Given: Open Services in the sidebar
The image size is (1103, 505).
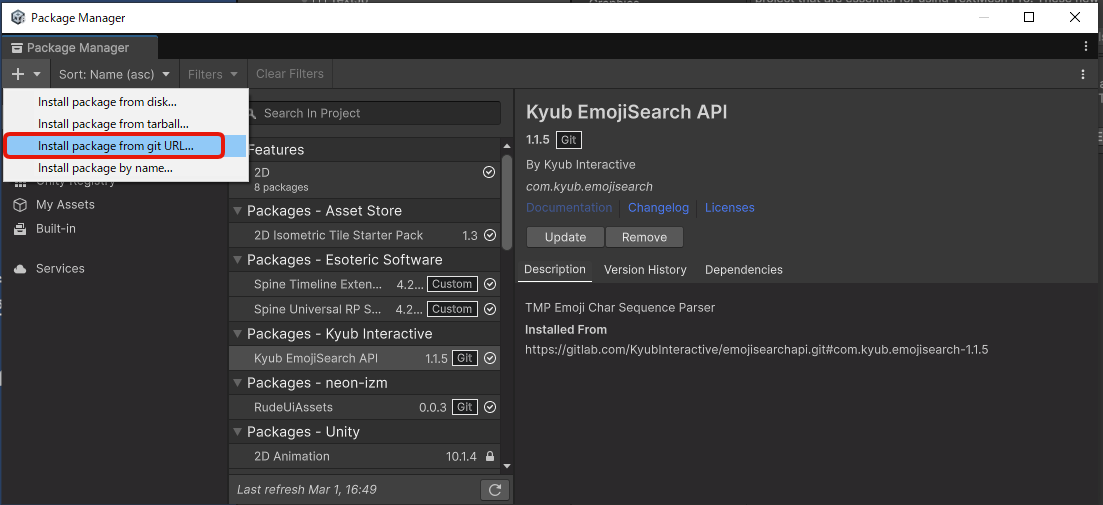Looking at the screenshot, I should click(60, 269).
